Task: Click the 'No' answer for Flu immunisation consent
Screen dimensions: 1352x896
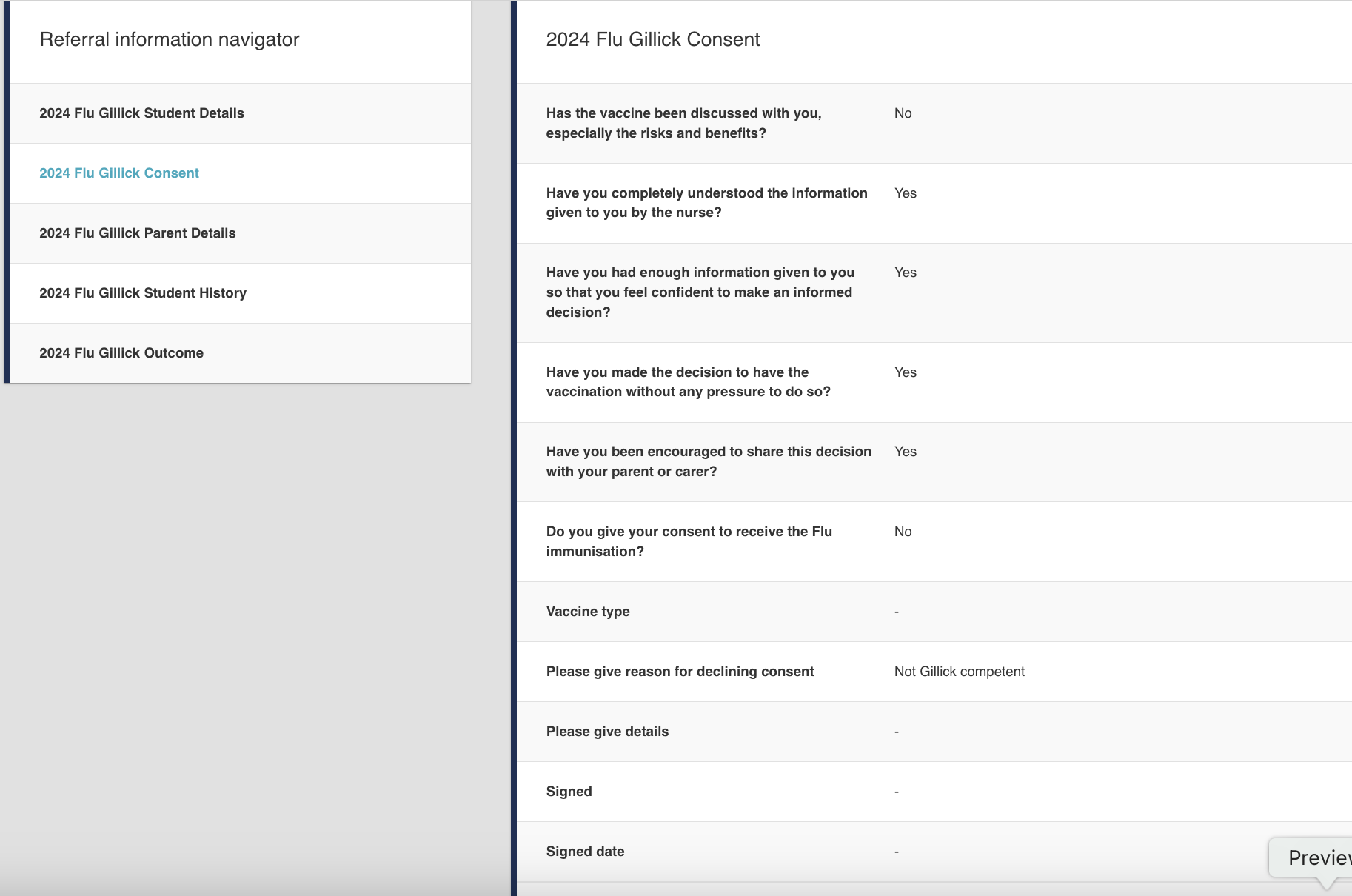Action: [903, 532]
